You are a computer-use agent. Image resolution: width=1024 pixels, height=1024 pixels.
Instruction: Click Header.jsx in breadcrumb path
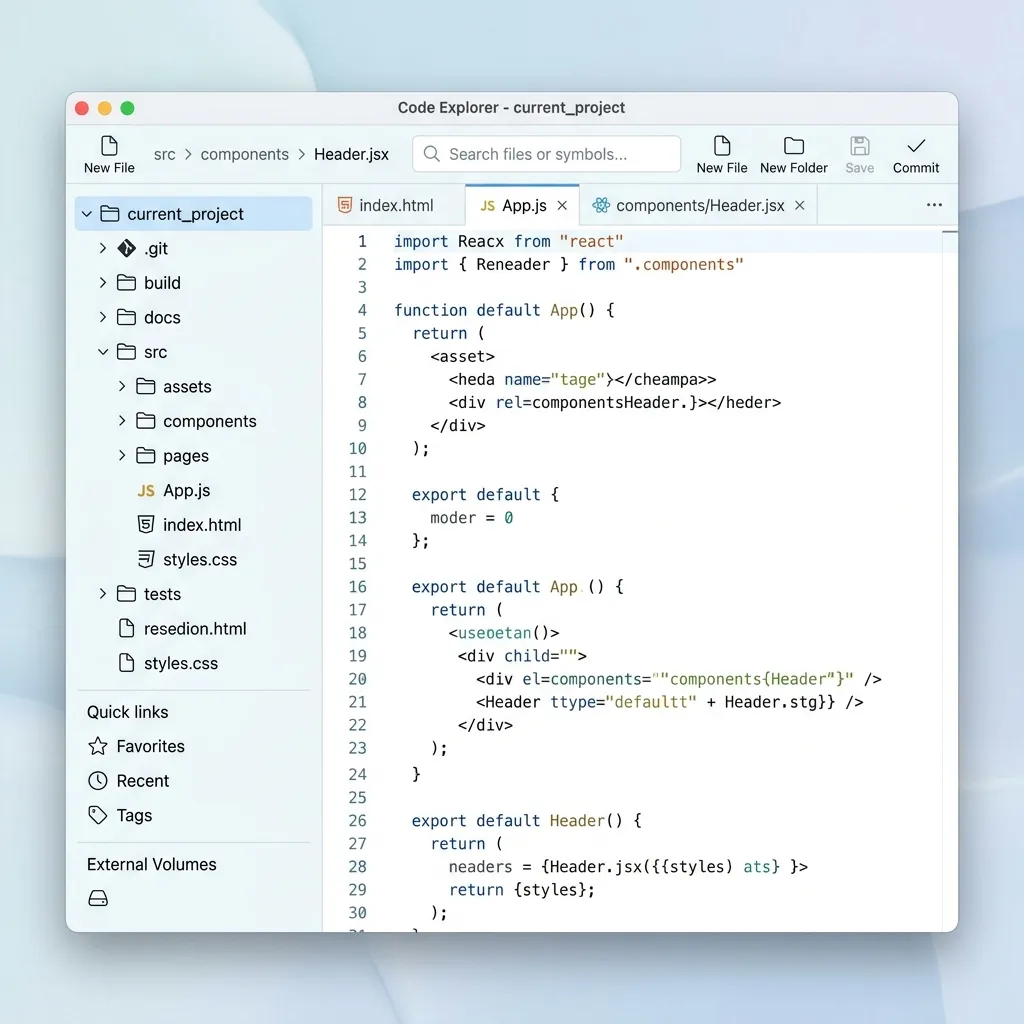coord(351,155)
